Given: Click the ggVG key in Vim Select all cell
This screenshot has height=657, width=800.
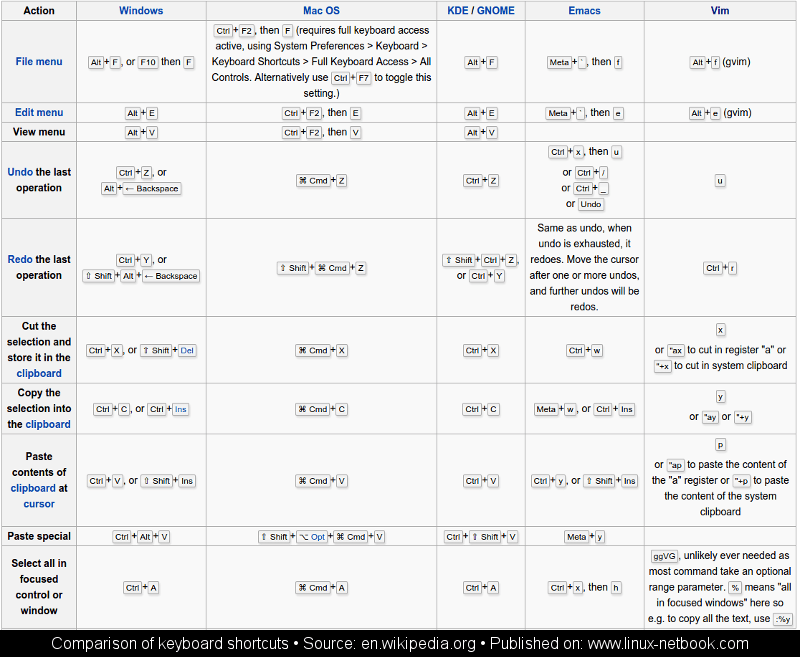Looking at the screenshot, I should (664, 556).
